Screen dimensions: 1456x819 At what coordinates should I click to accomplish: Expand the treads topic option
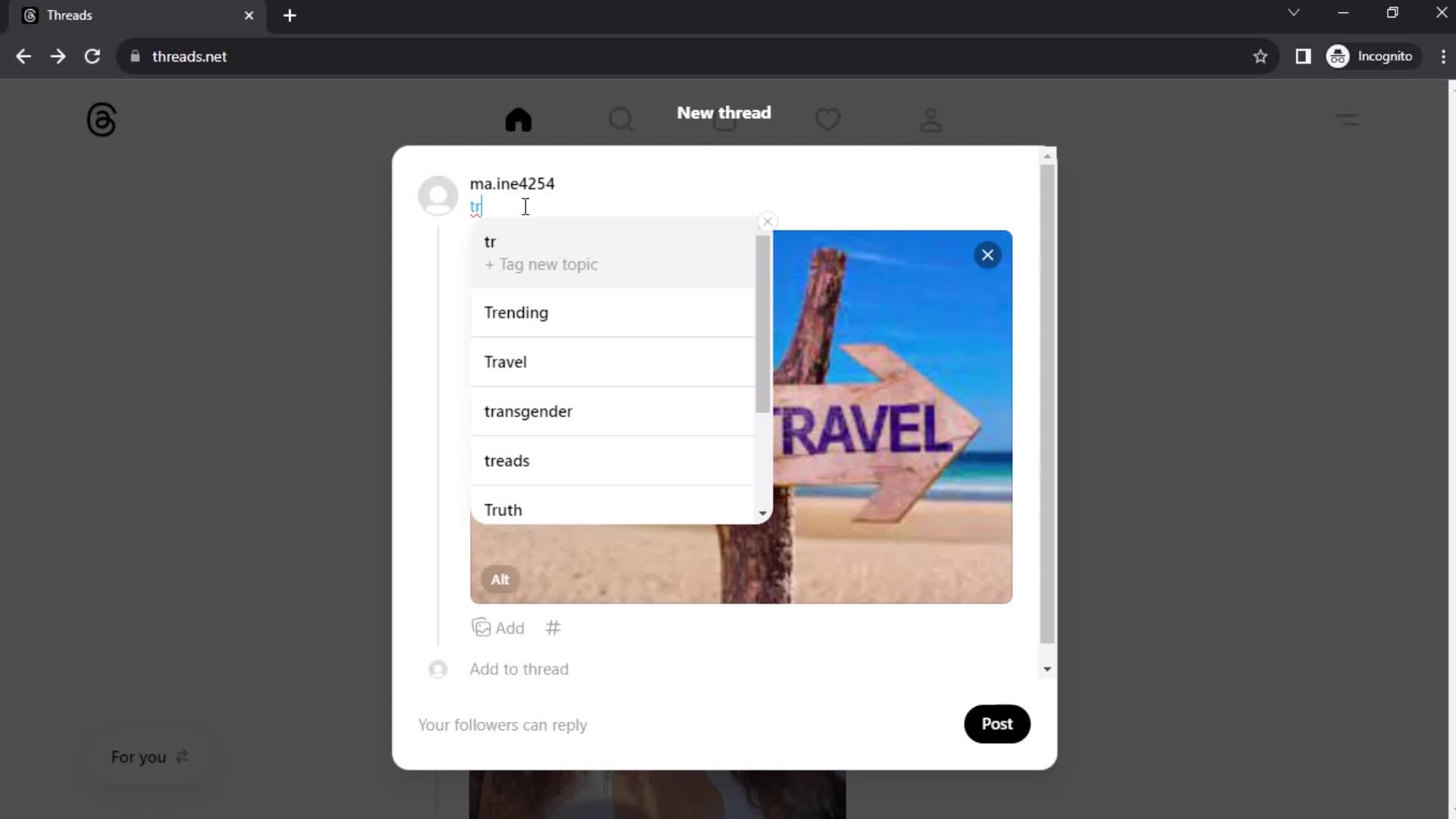[x=507, y=460]
